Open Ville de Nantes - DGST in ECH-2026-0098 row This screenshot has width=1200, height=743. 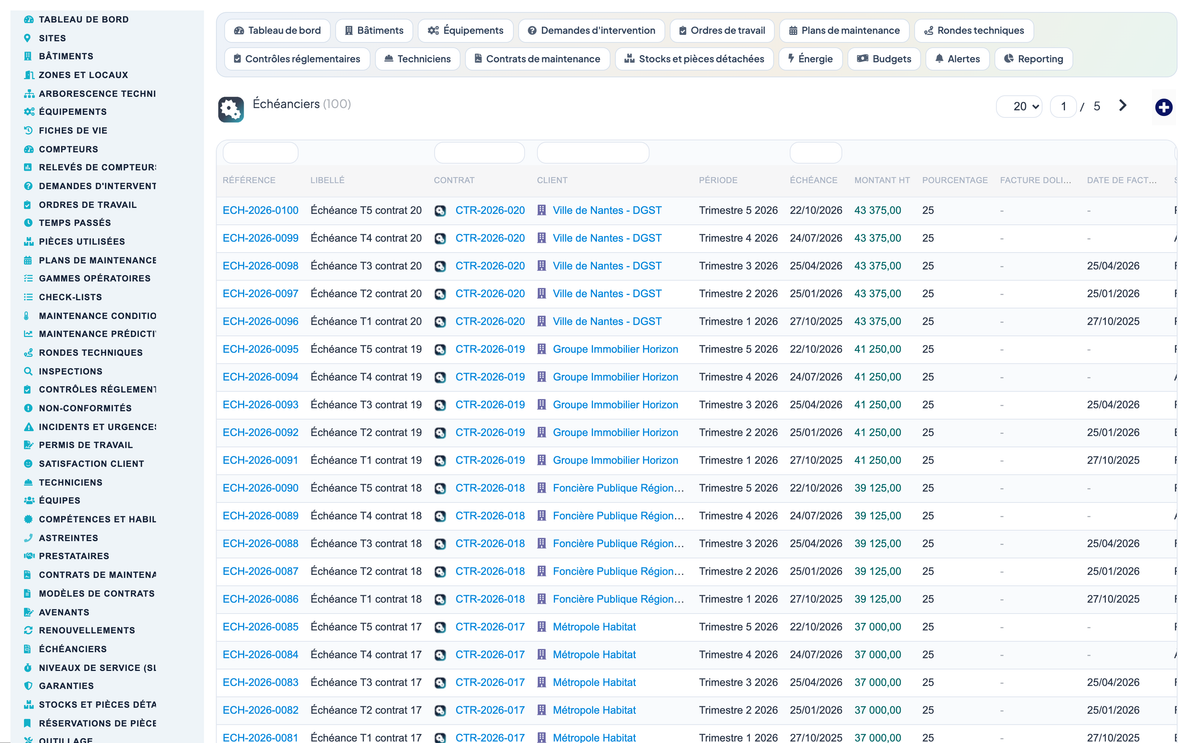(607, 266)
